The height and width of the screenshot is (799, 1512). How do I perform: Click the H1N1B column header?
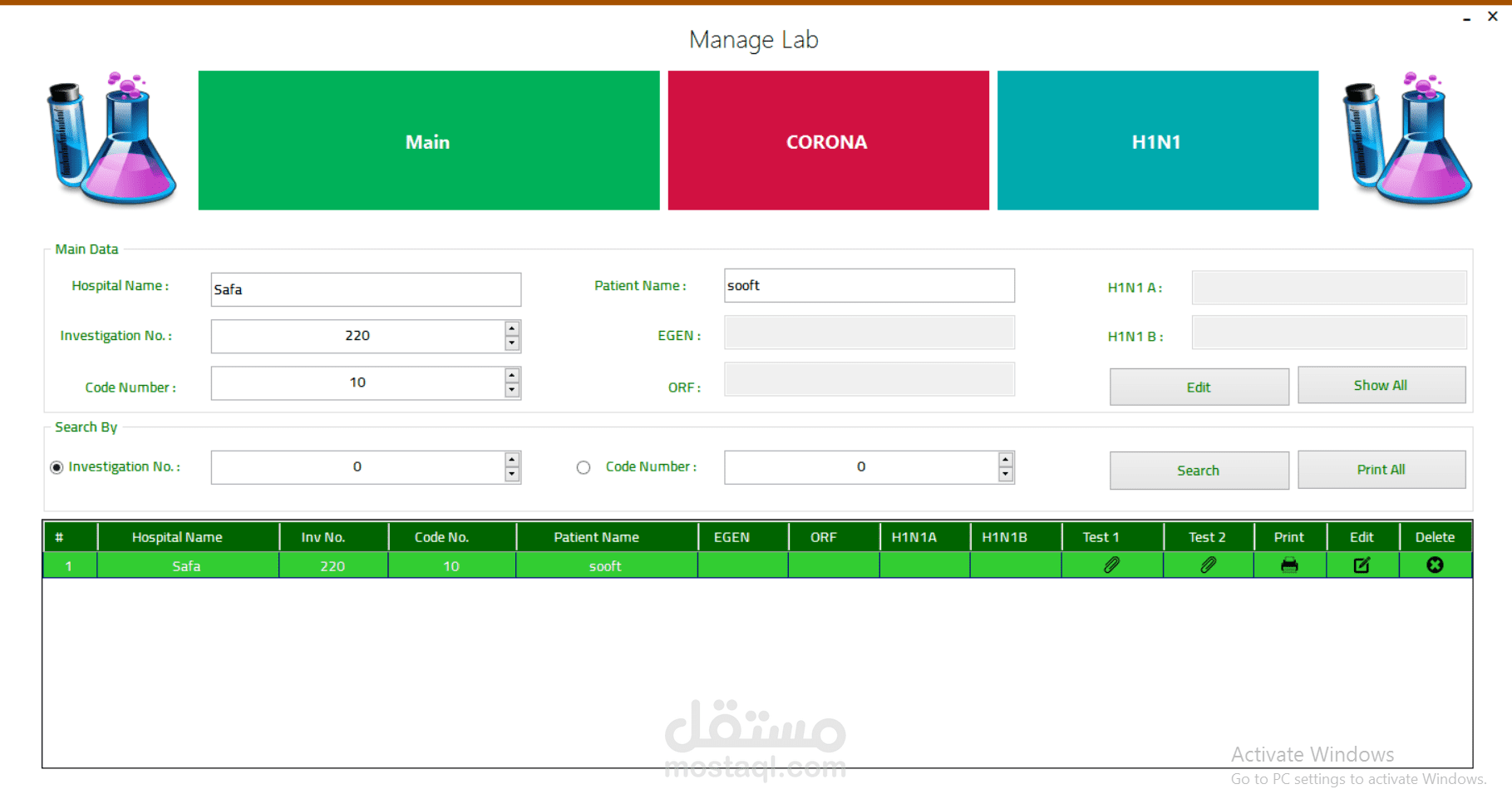[1015, 537]
